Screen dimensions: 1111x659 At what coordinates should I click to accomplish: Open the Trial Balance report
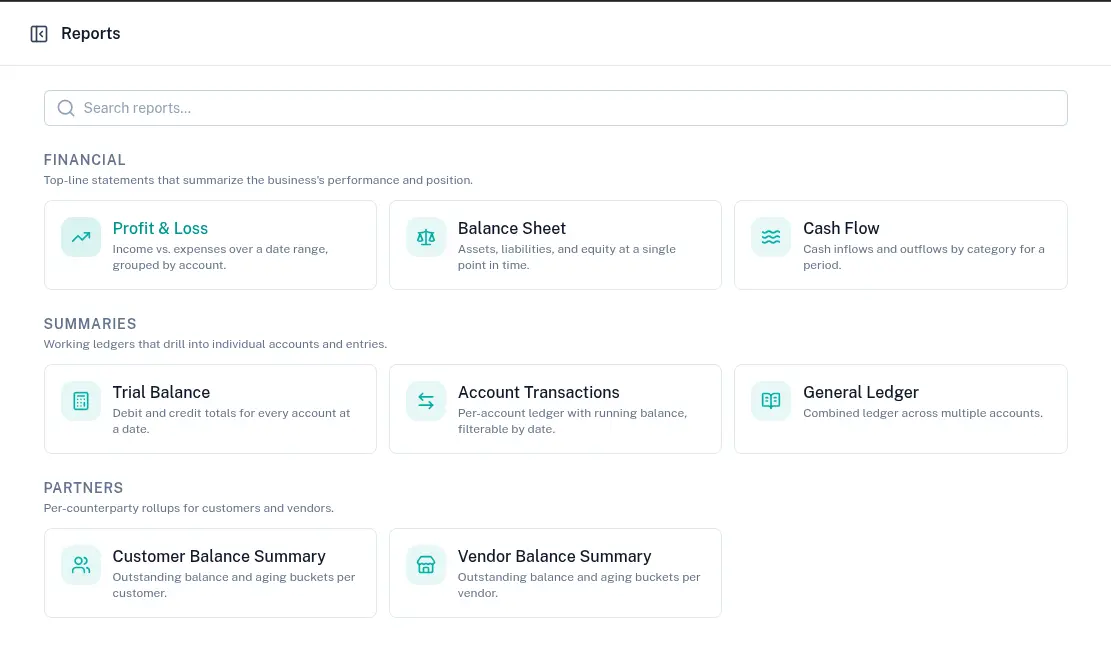(x=210, y=409)
